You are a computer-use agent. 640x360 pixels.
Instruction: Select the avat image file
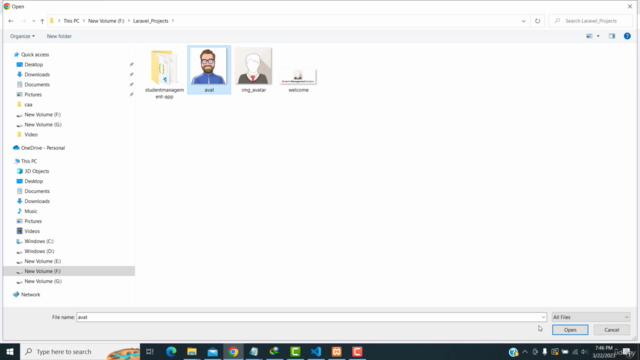point(209,70)
